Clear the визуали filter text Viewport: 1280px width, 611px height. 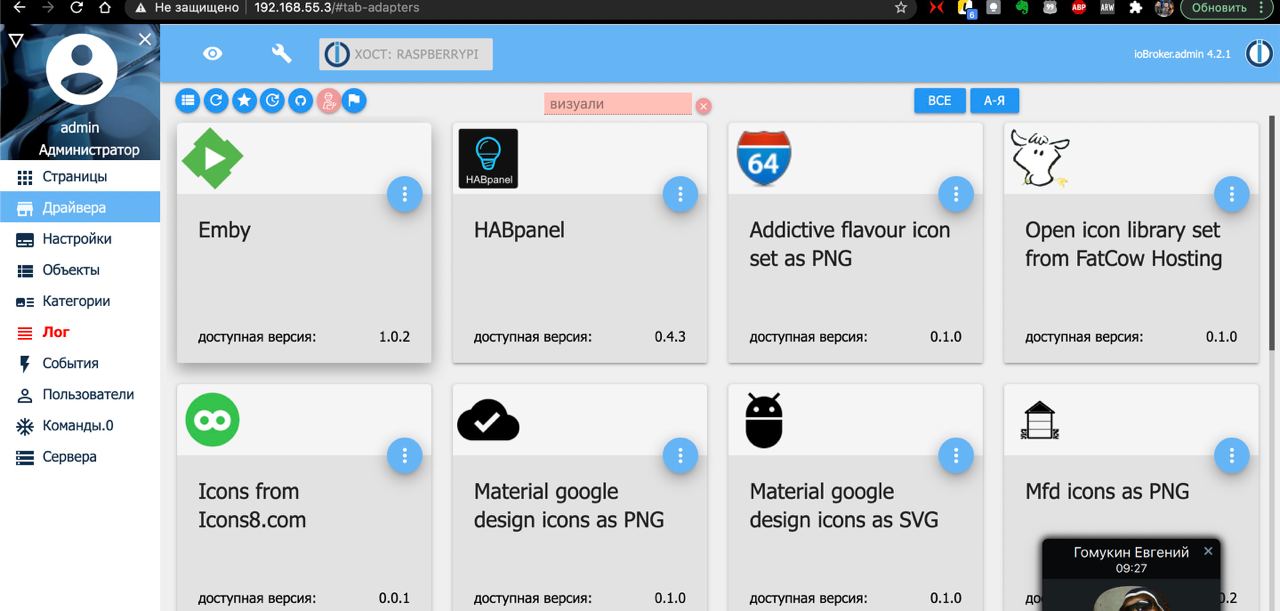coord(703,105)
